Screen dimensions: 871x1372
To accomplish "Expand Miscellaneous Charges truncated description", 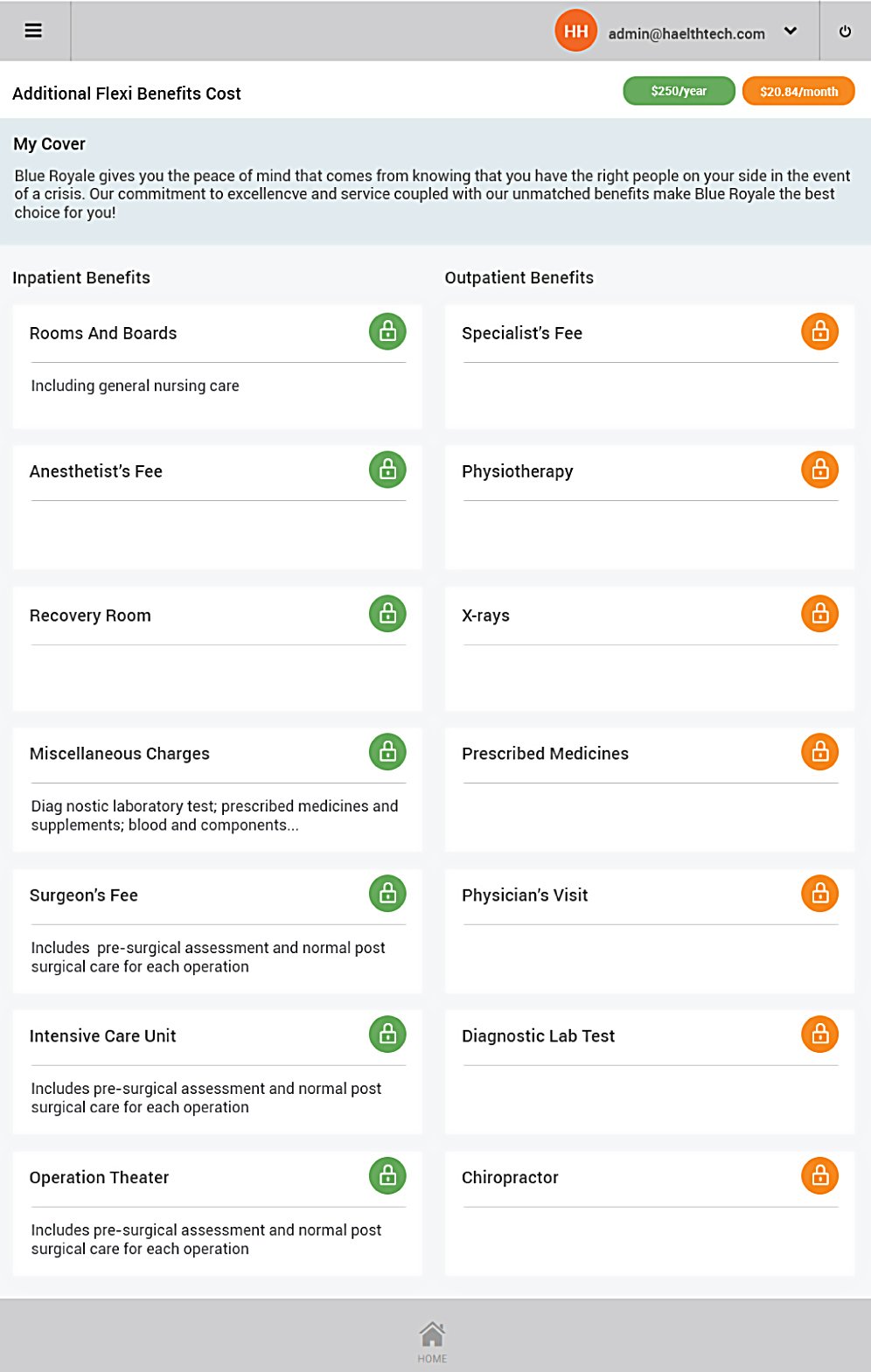I will pos(214,816).
